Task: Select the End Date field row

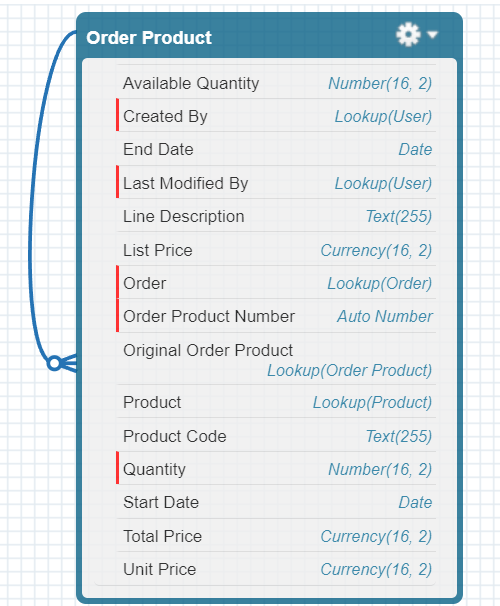Action: (x=276, y=149)
